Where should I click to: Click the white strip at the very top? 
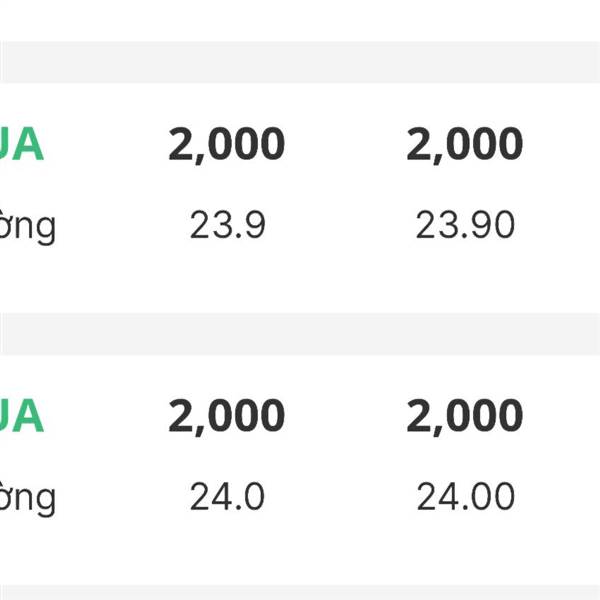click(x=300, y=20)
